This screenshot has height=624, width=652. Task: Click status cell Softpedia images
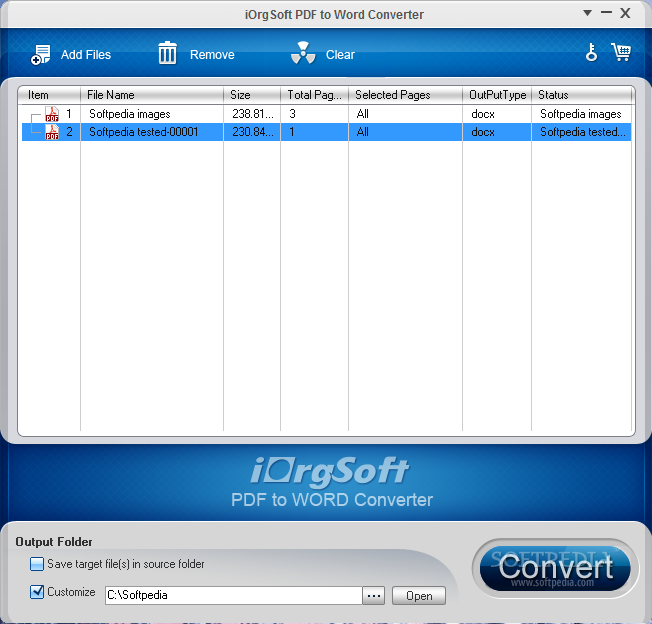tap(580, 114)
